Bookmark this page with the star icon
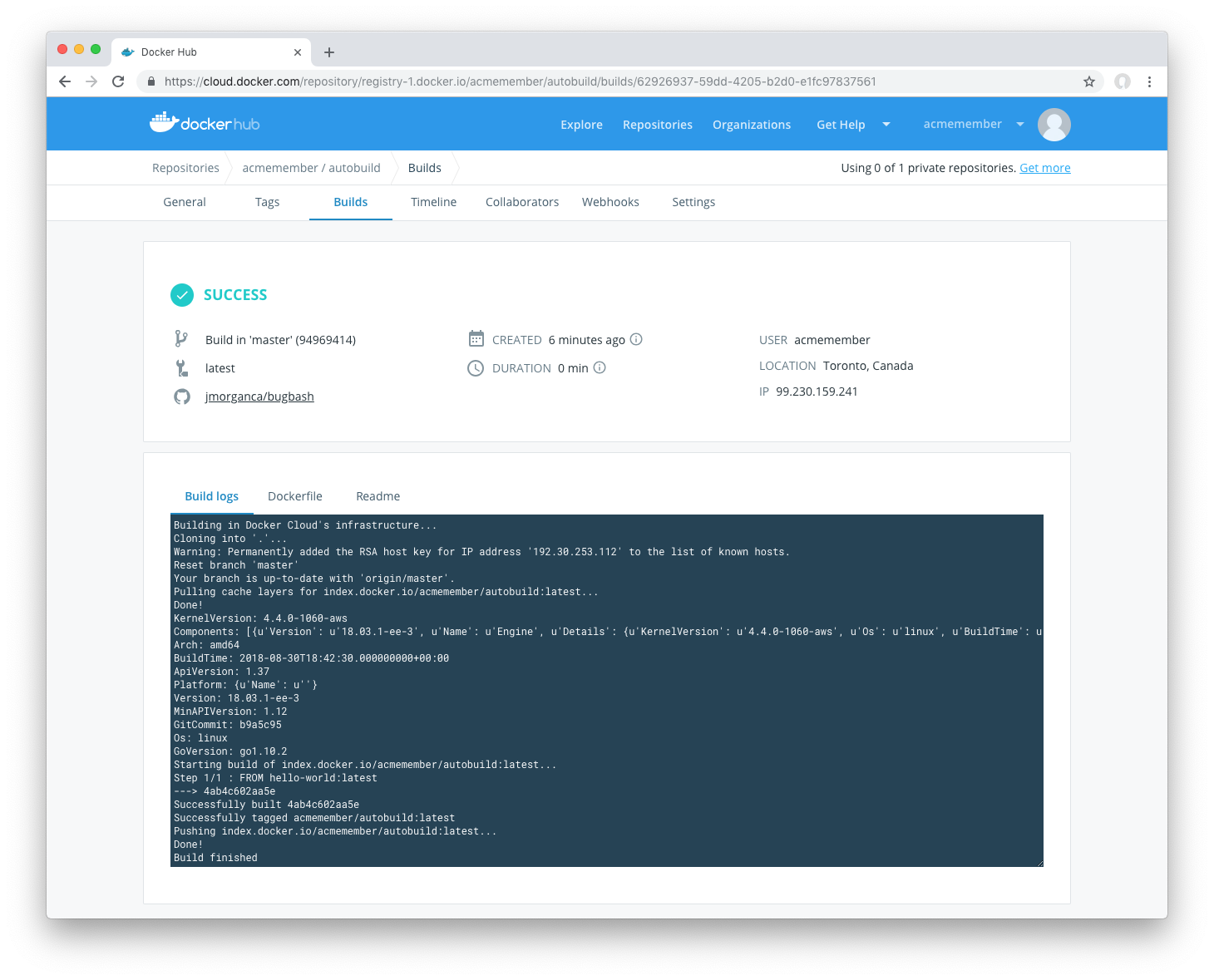1214x980 pixels. pos(1088,81)
